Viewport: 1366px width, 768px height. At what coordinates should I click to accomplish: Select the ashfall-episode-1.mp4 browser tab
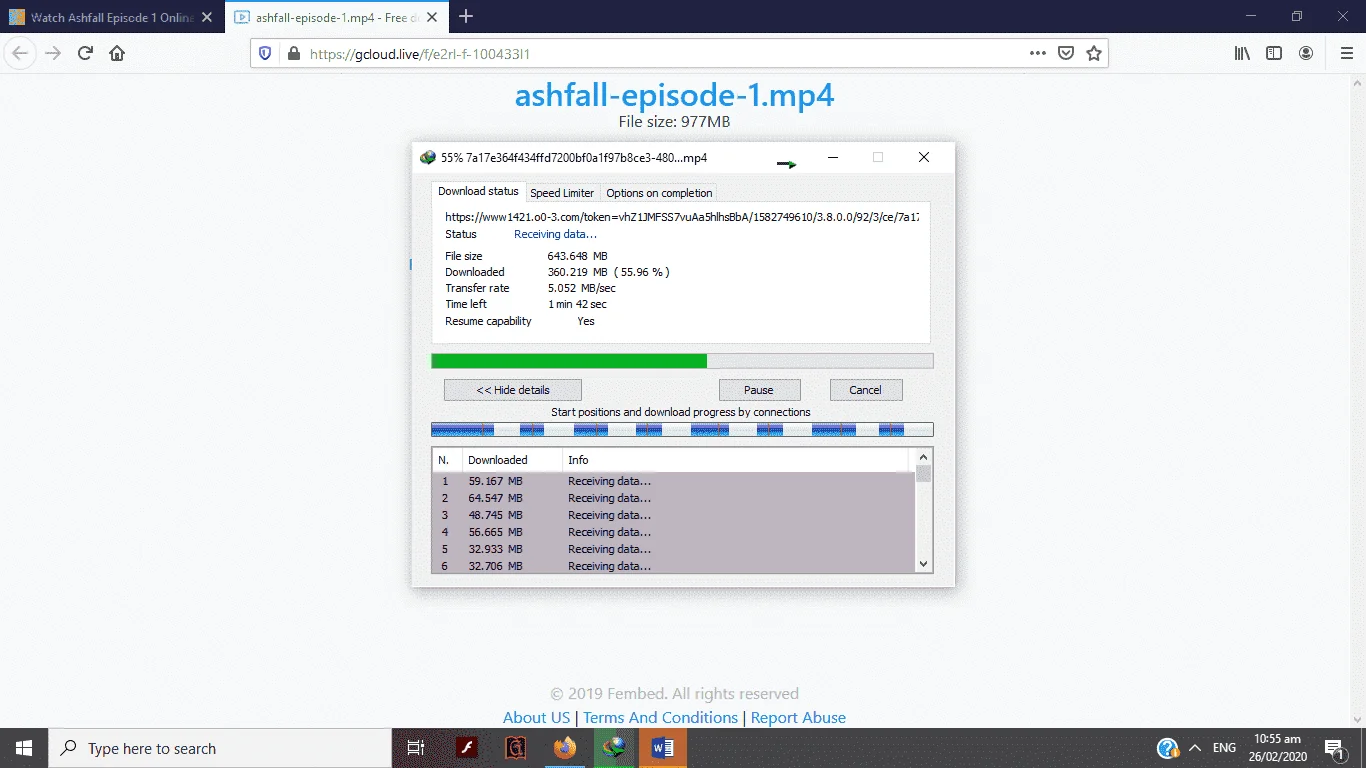coord(335,17)
